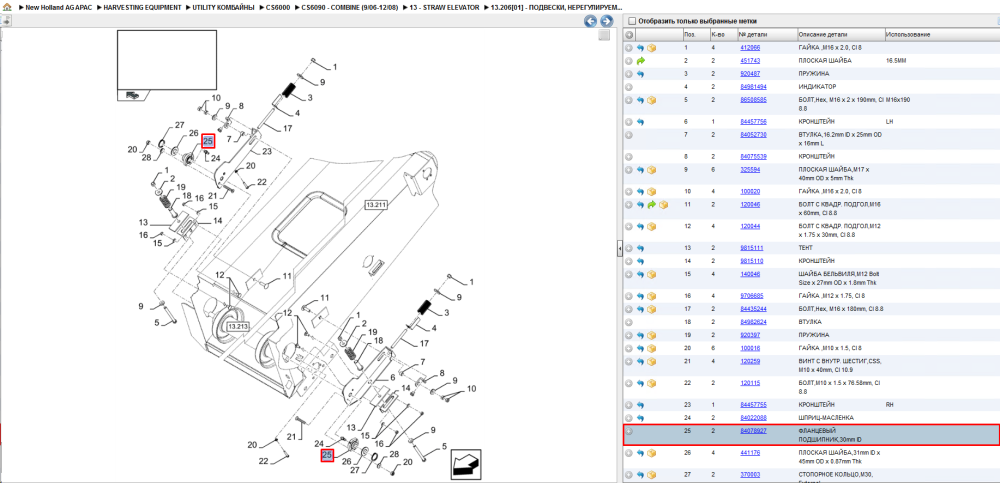1000x483 pixels.
Task: Click the blue arrow icon for part 100016
Action: click(640, 348)
